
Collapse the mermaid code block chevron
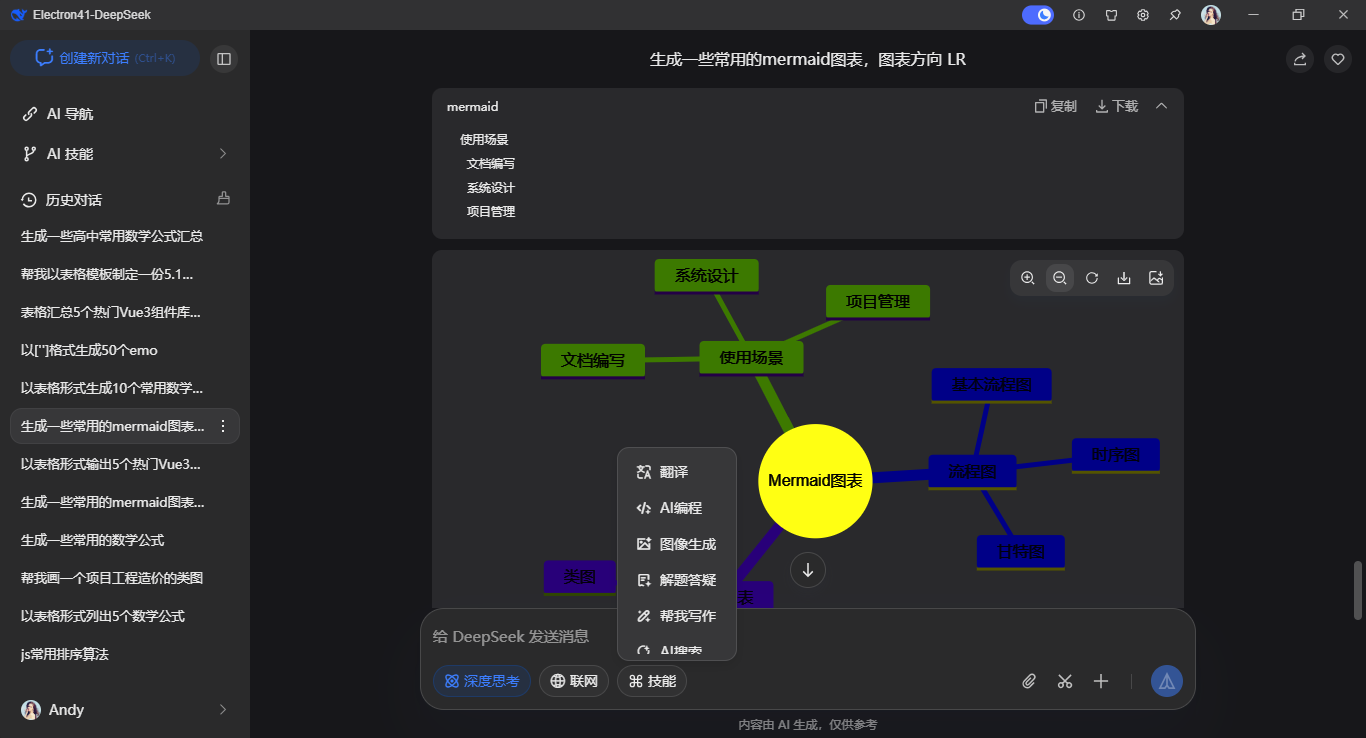(1161, 106)
